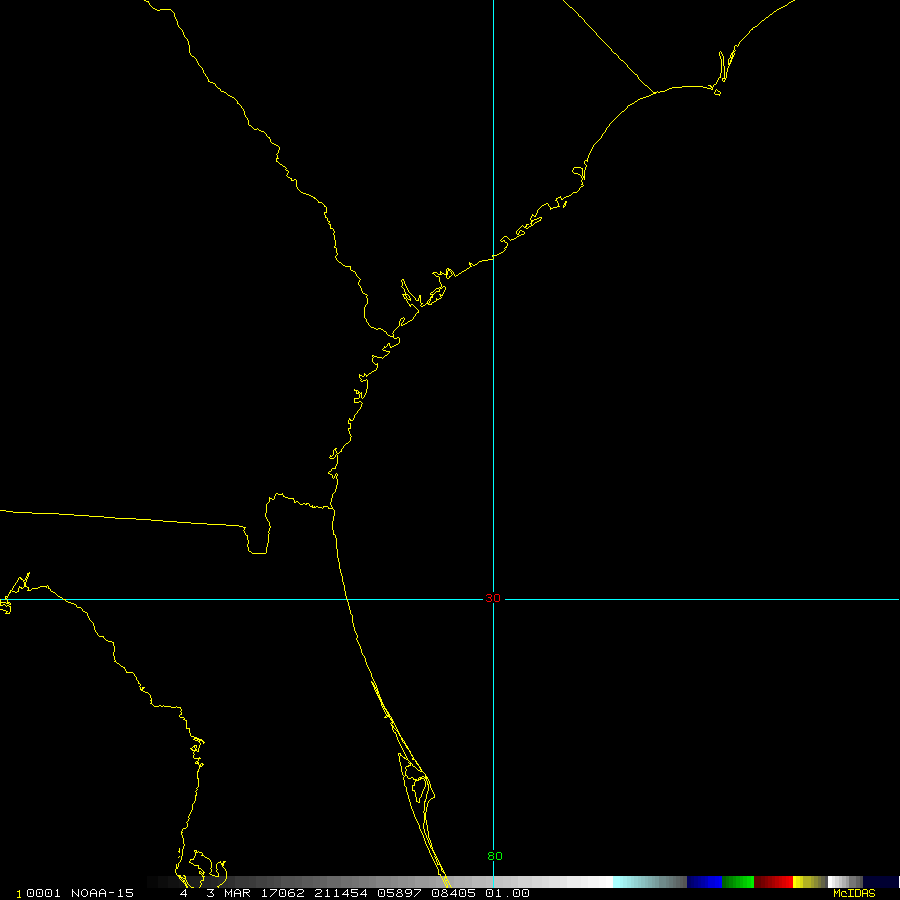This screenshot has height=900, width=900.
Task: Pick the yellow segment of the color bar
Action: pos(809,882)
